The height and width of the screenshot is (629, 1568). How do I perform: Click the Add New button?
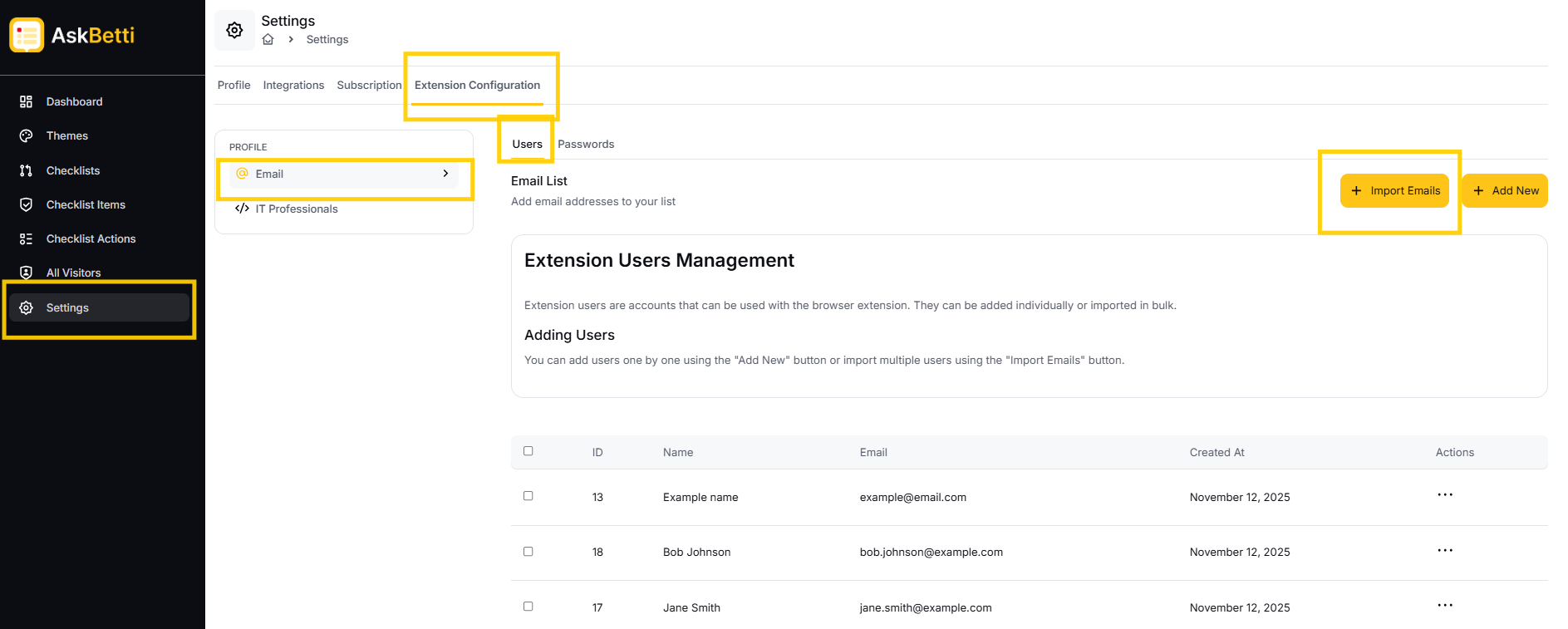tap(1505, 190)
